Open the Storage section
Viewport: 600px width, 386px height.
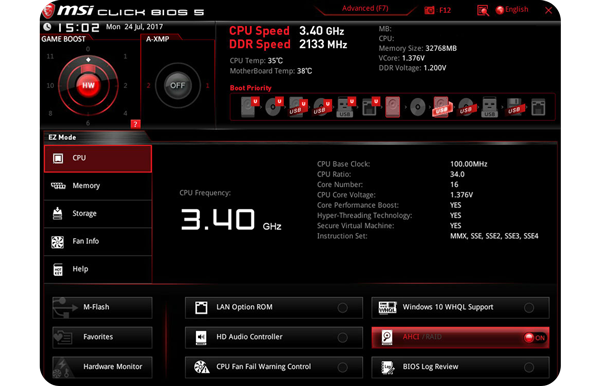(98, 213)
